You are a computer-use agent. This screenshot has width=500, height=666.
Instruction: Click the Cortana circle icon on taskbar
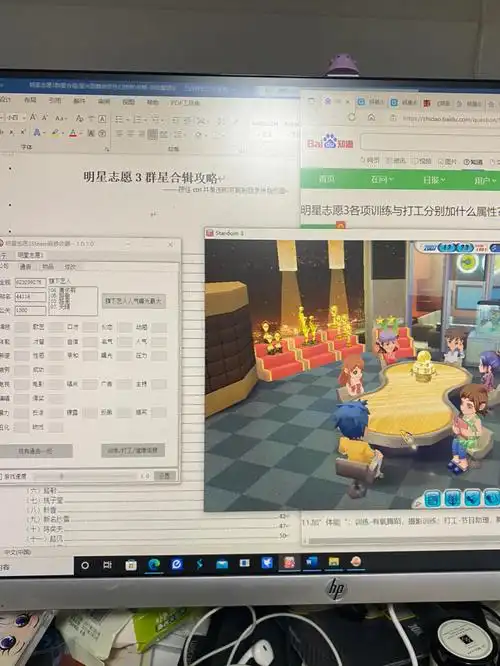click(x=85, y=565)
